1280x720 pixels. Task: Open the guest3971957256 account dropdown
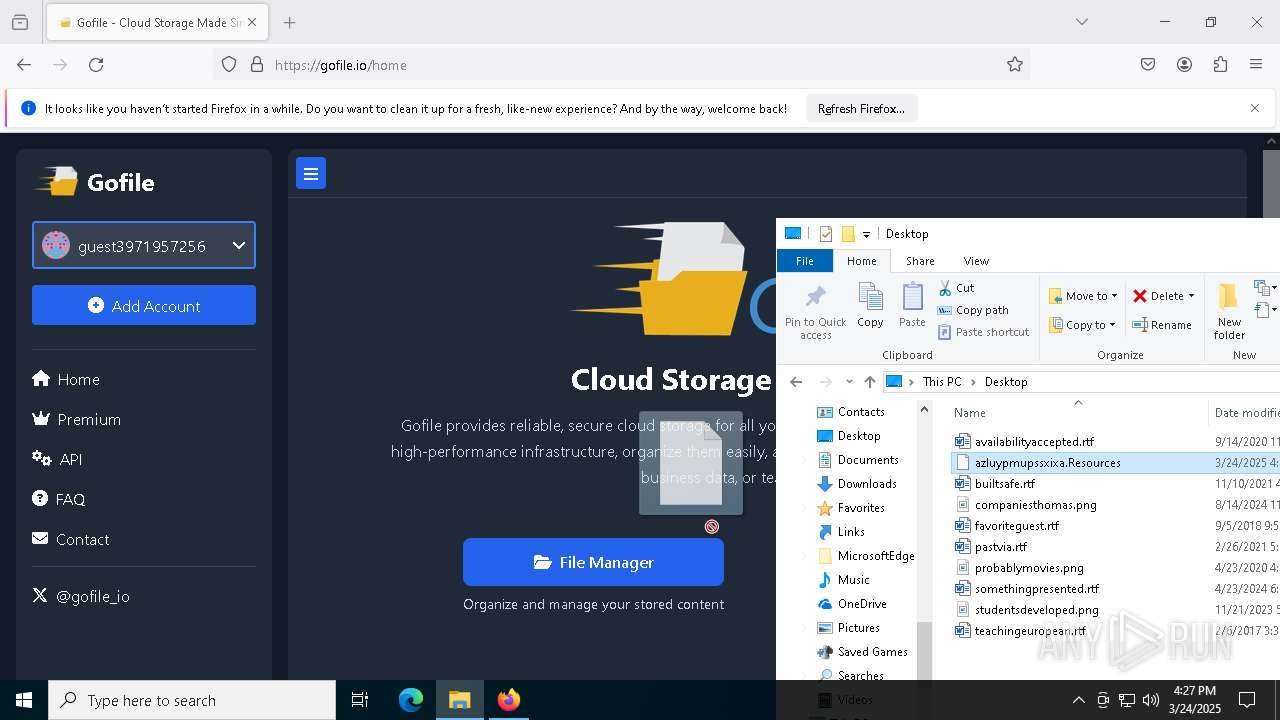pyautogui.click(x=144, y=245)
